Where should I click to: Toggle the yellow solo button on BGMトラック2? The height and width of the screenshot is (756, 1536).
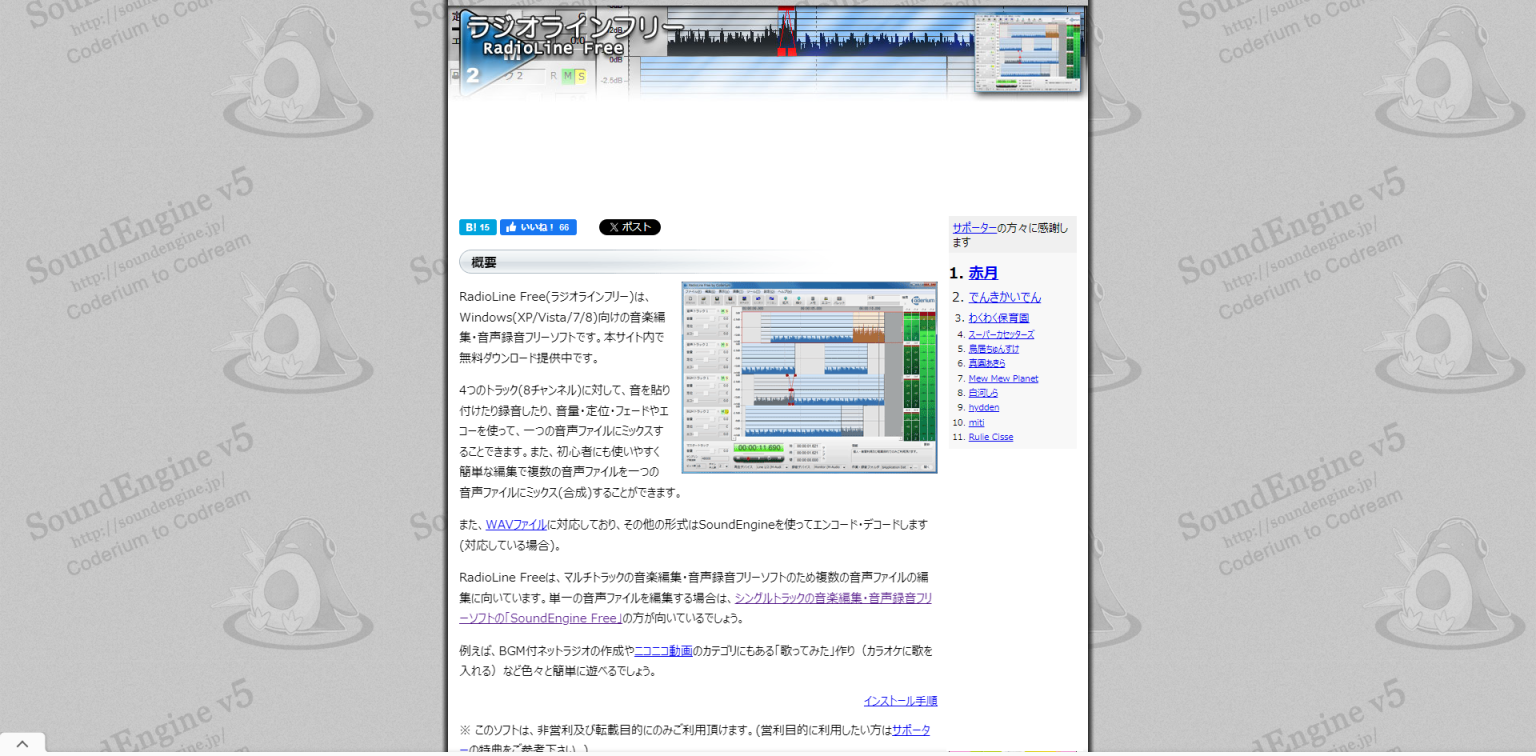(727, 412)
